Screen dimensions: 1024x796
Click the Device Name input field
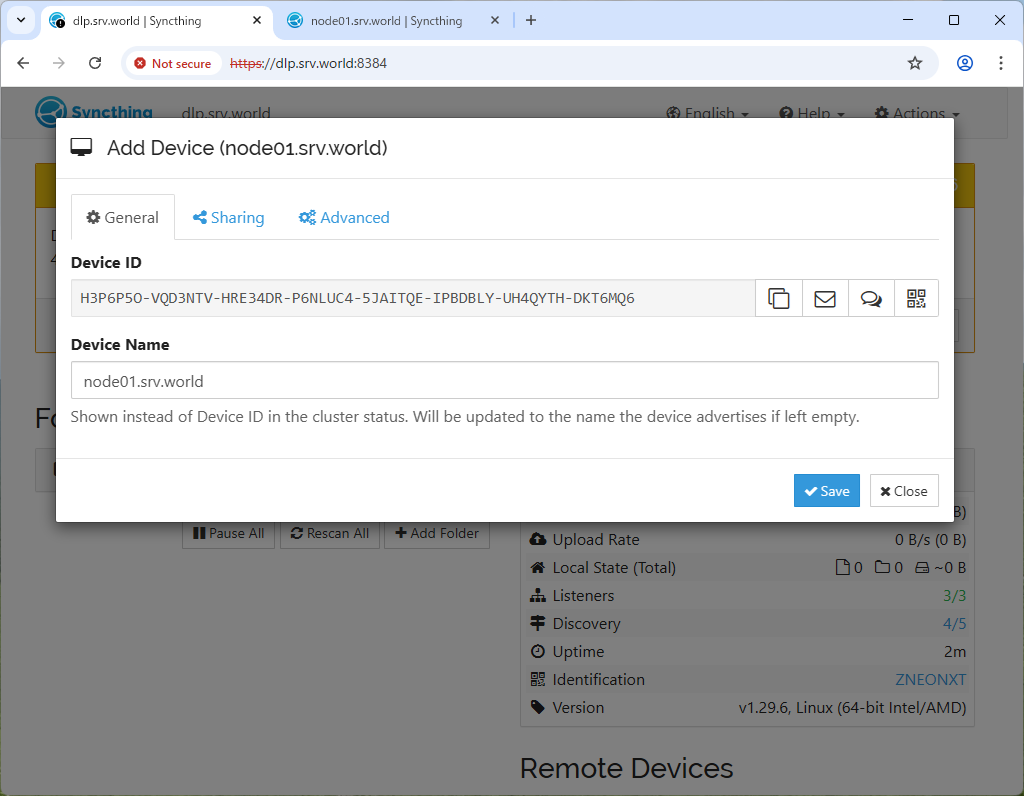(x=505, y=381)
